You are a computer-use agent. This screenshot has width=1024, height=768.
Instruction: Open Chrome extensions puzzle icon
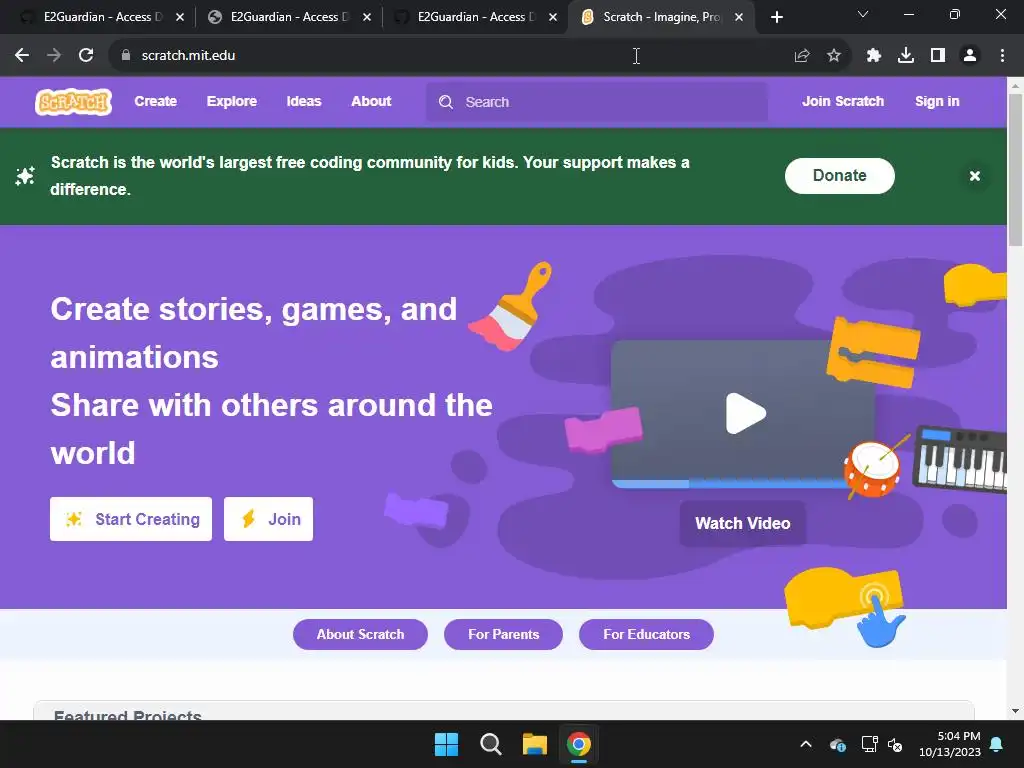pyautogui.click(x=873, y=56)
